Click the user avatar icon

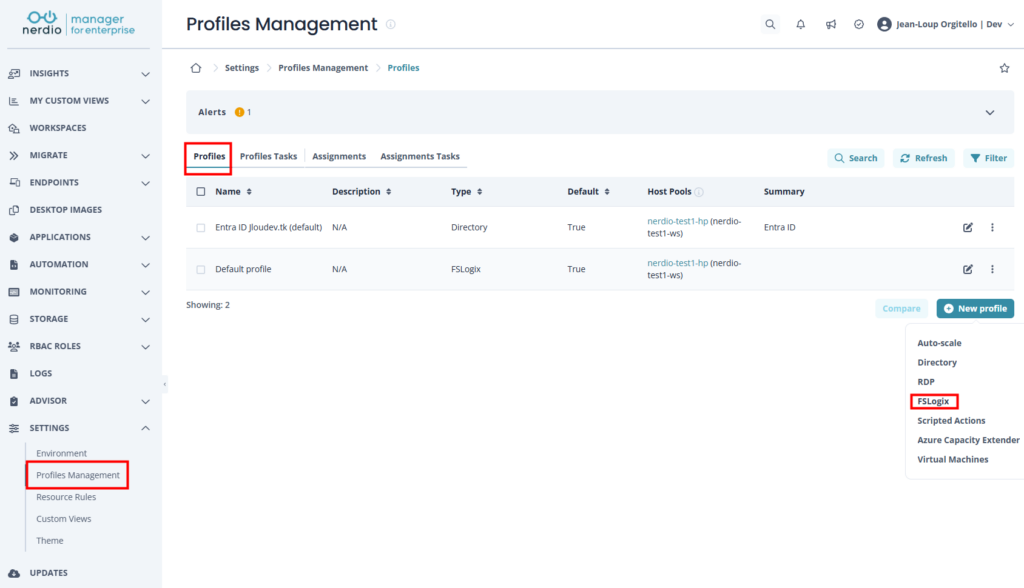coord(884,24)
